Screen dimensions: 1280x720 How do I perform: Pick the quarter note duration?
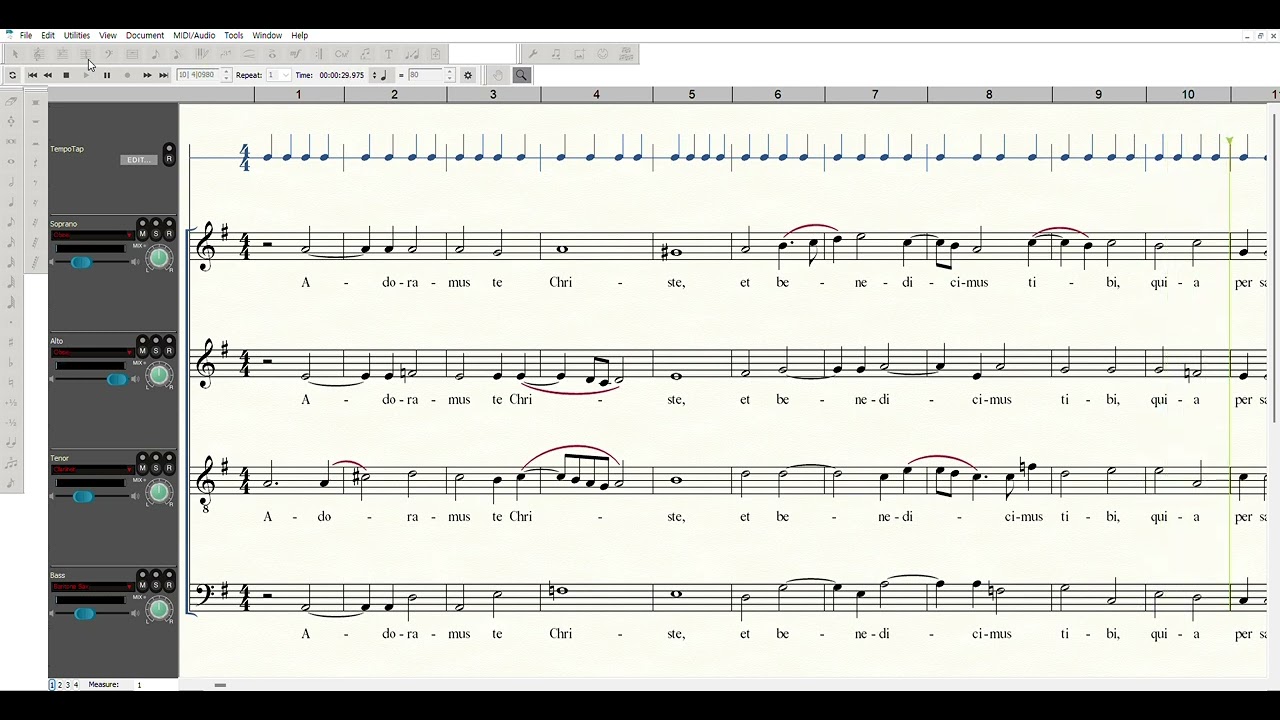(11, 202)
